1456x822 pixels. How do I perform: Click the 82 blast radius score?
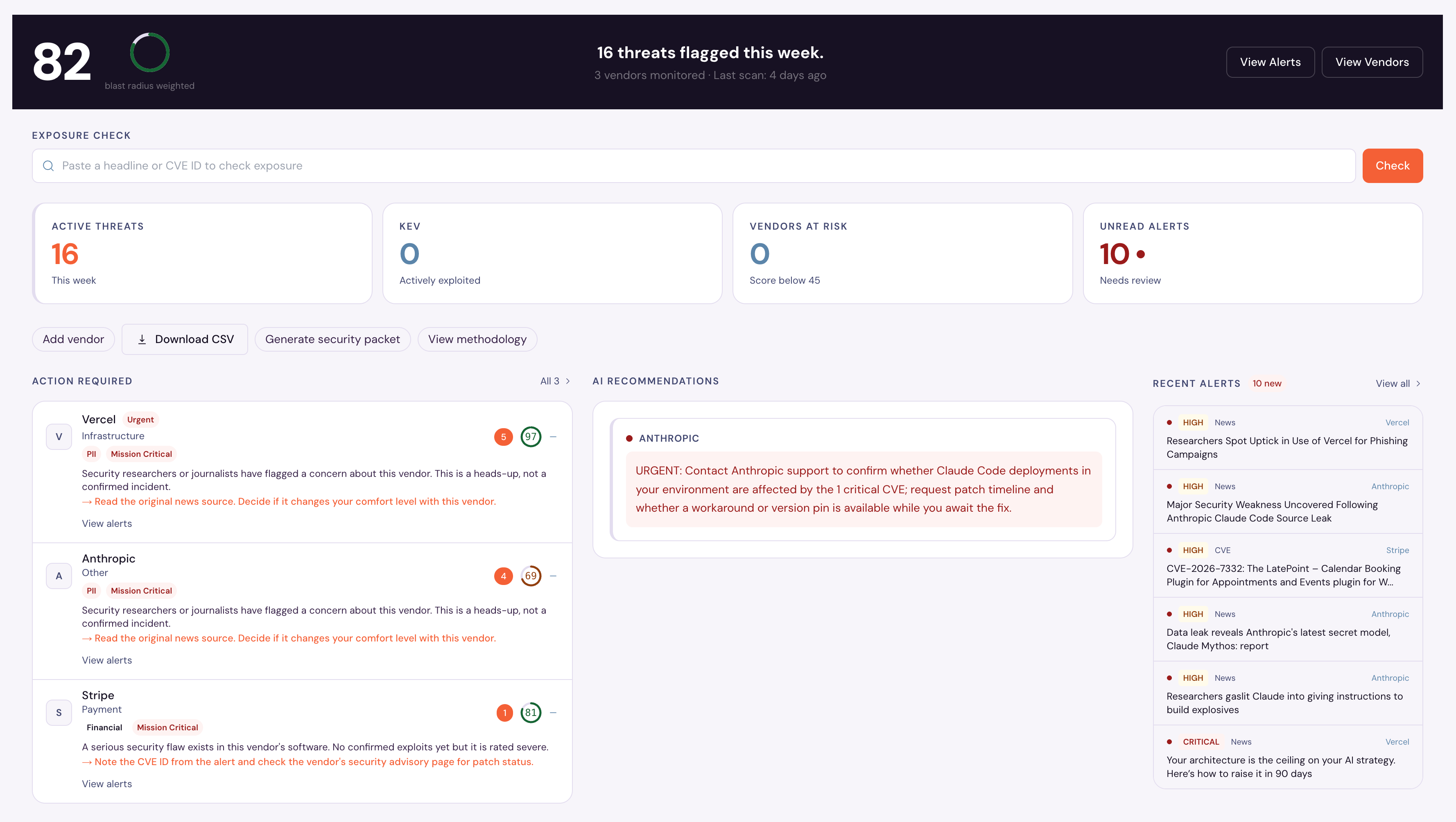pos(61,61)
